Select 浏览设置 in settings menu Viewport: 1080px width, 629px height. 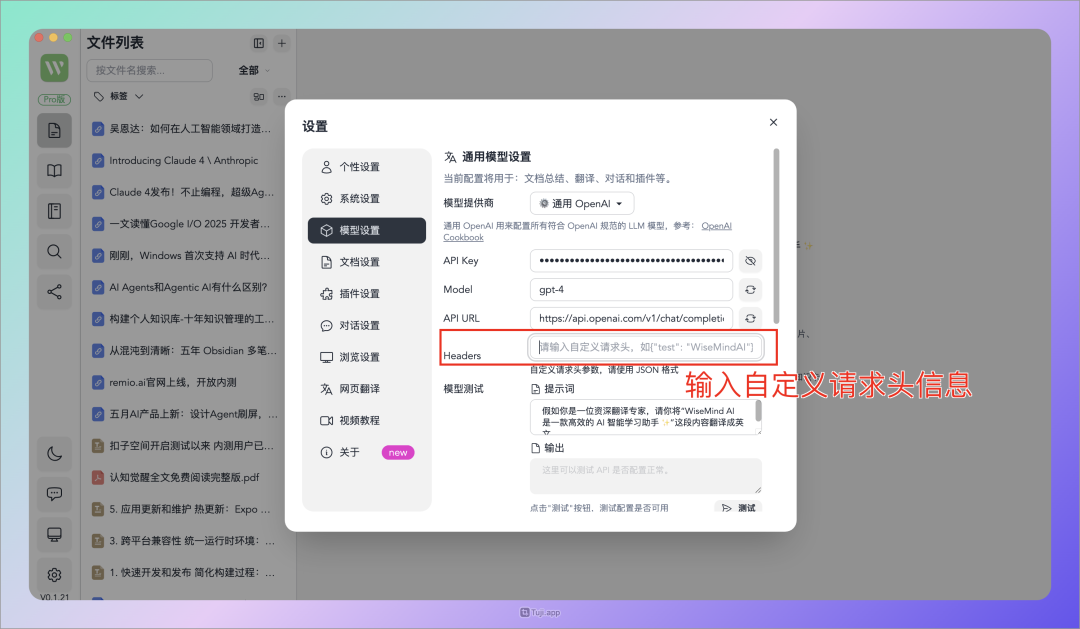[366, 357]
